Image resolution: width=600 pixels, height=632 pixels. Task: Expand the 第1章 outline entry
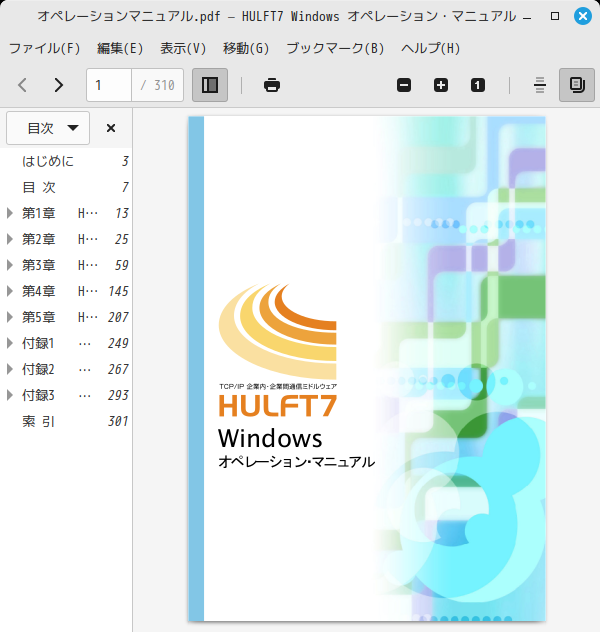[10, 213]
